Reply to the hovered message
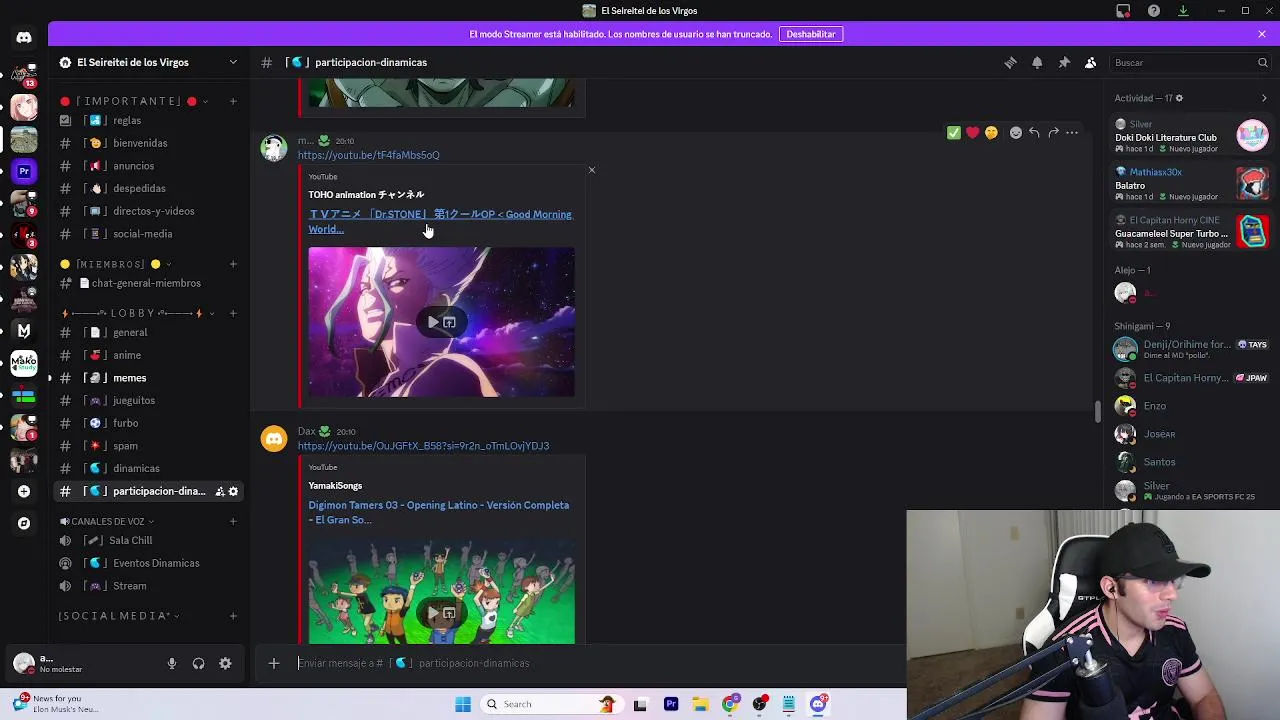 pos(1034,132)
